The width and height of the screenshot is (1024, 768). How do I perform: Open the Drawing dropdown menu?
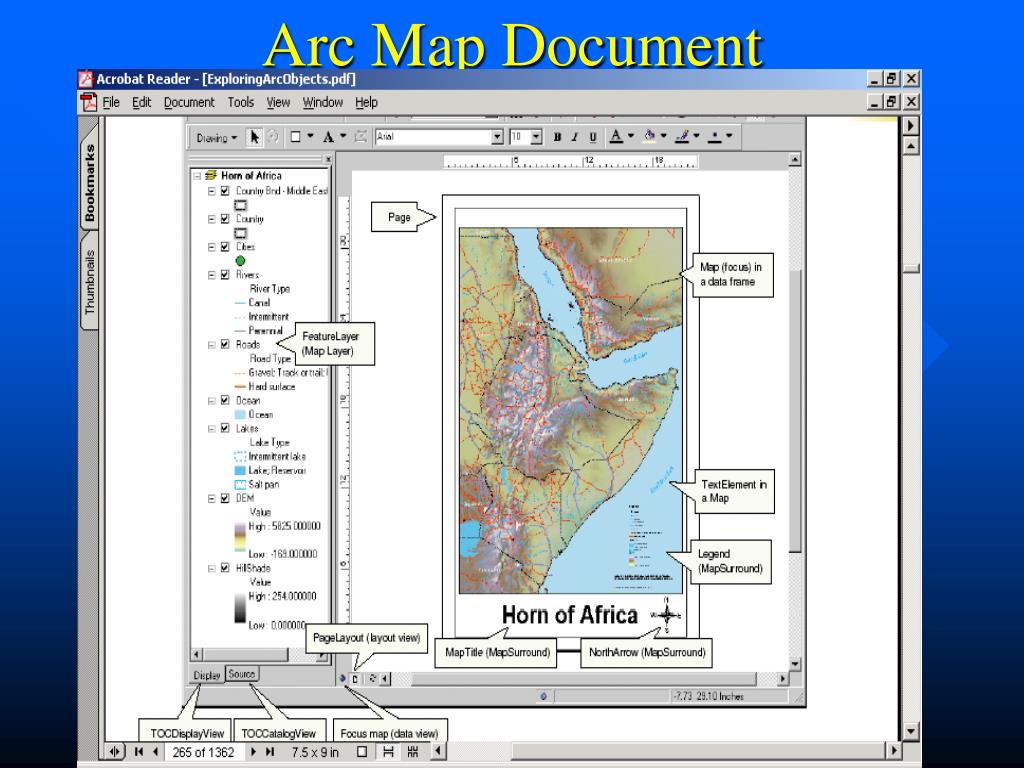pos(216,138)
